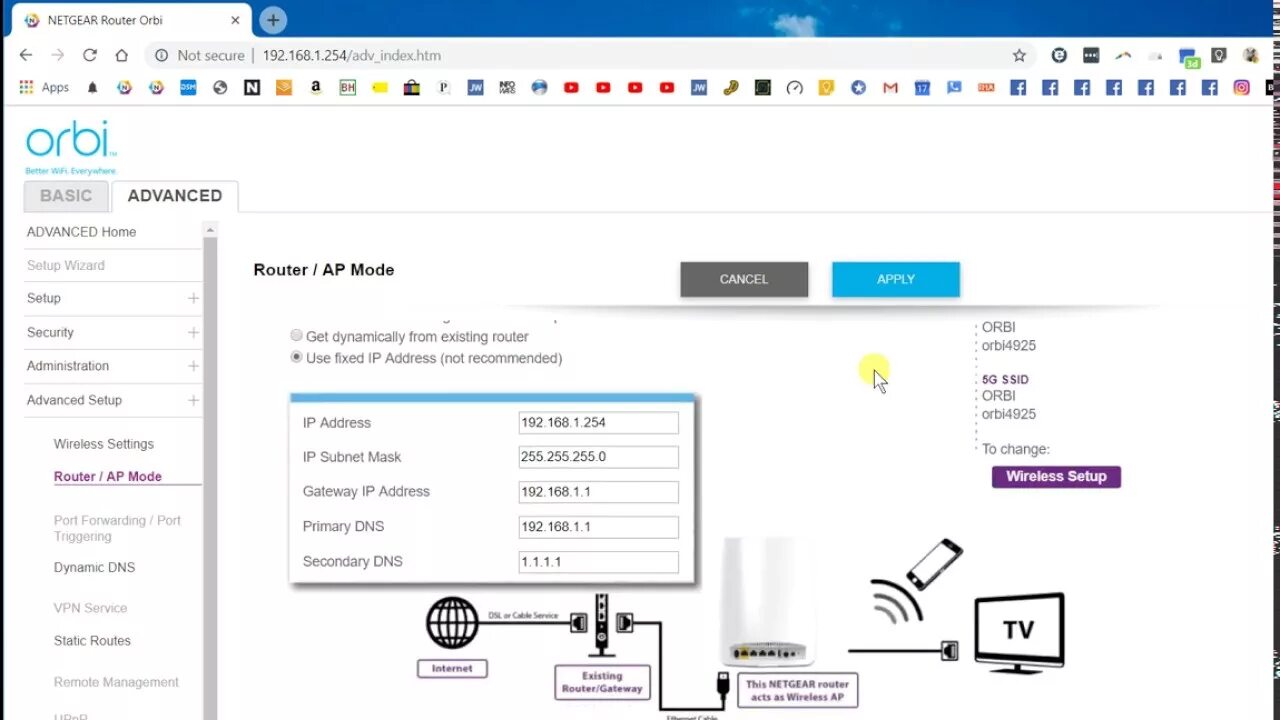Open the InfoWars bookmark icon
This screenshot has width=1280, height=720.
pos(507,88)
